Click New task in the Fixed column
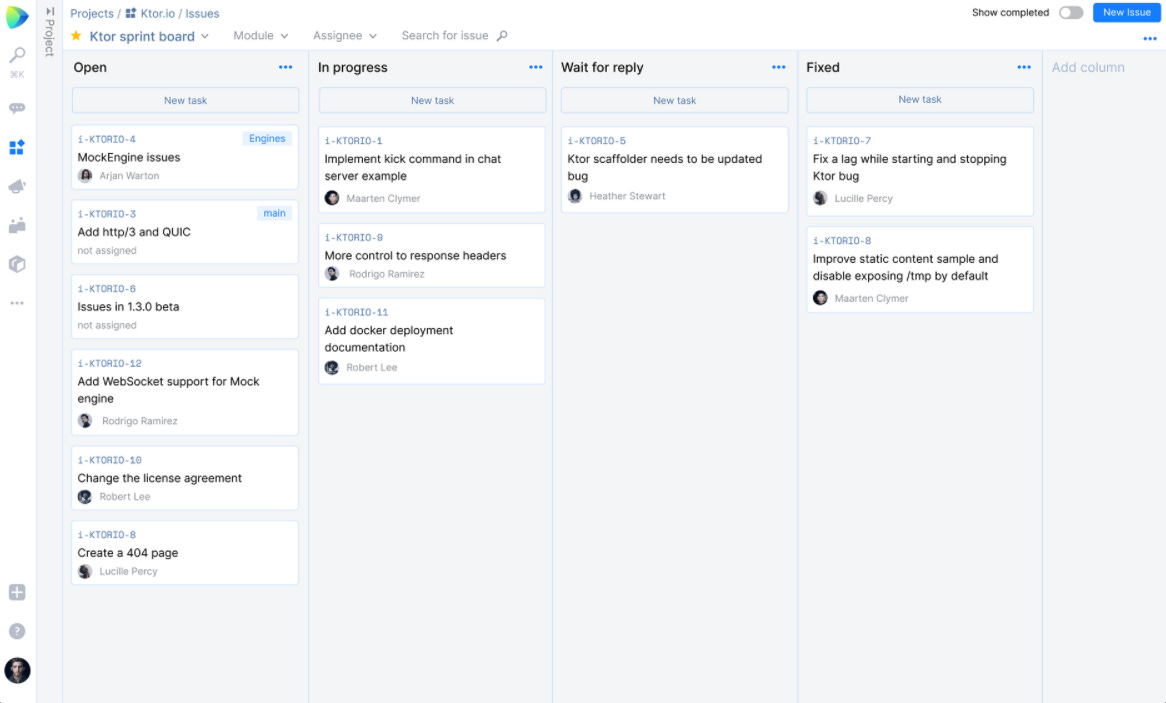1166x703 pixels. click(x=920, y=100)
